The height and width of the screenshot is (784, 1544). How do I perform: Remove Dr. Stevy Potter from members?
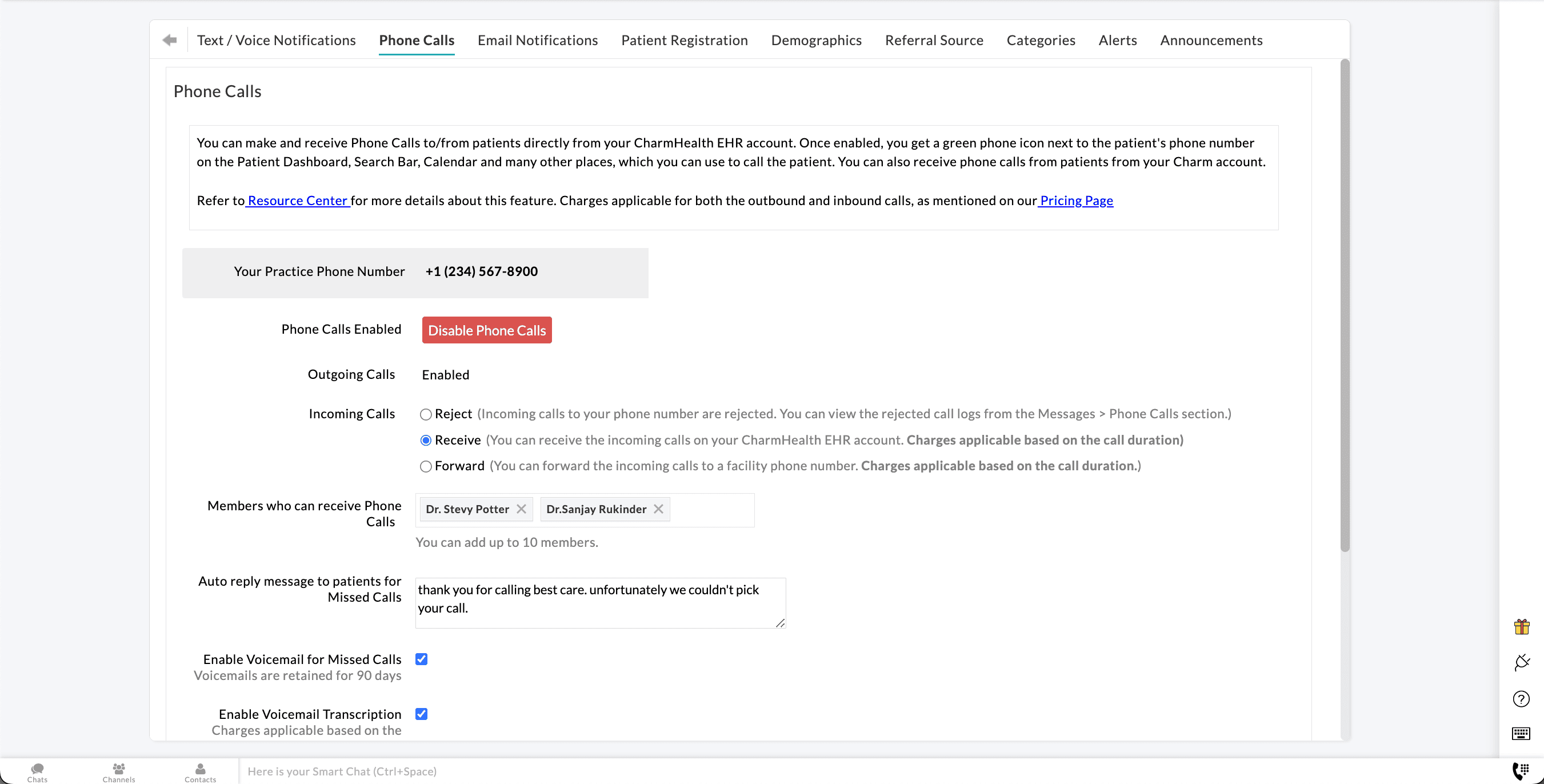(x=522, y=509)
